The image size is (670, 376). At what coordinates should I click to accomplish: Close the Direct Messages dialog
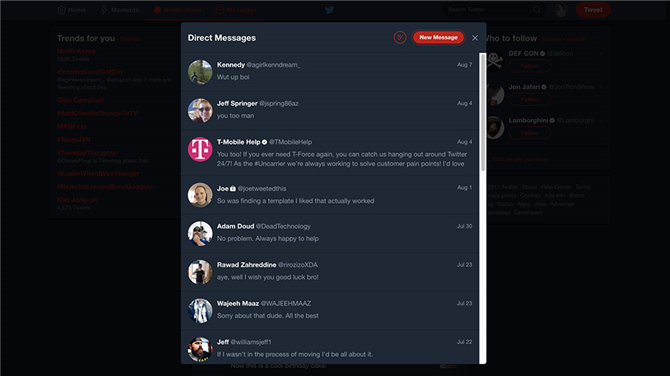pos(475,38)
